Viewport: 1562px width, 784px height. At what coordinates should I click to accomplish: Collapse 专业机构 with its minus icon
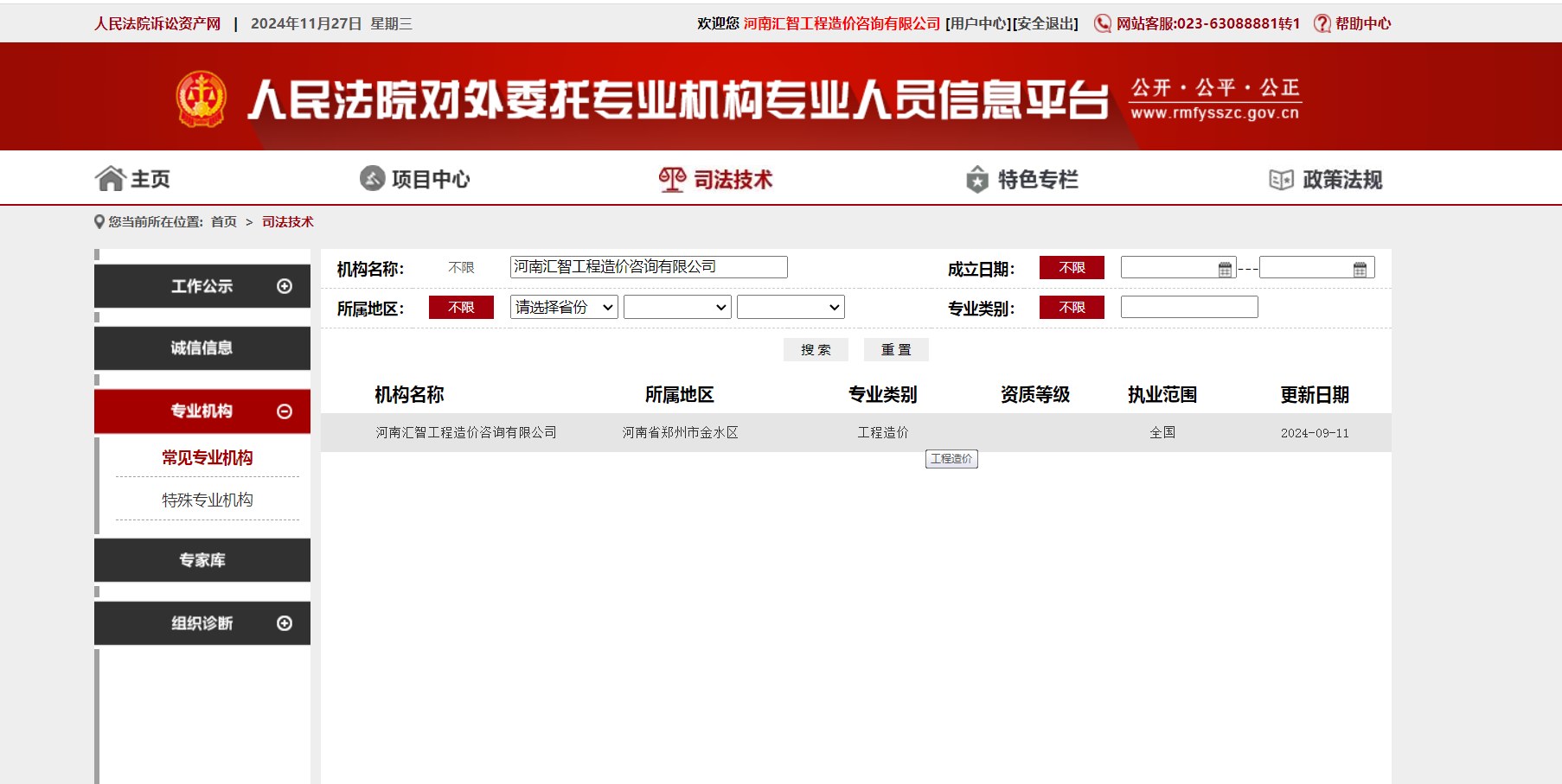click(285, 411)
